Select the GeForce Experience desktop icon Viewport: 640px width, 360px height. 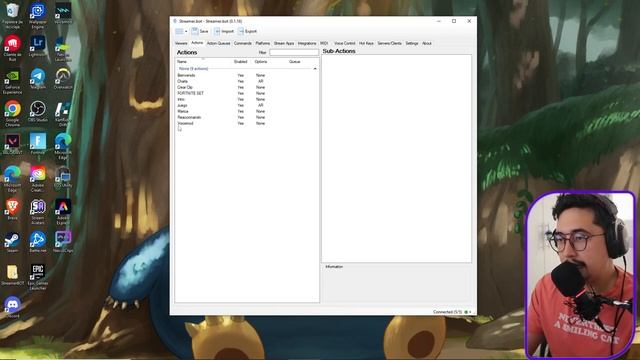[12, 81]
